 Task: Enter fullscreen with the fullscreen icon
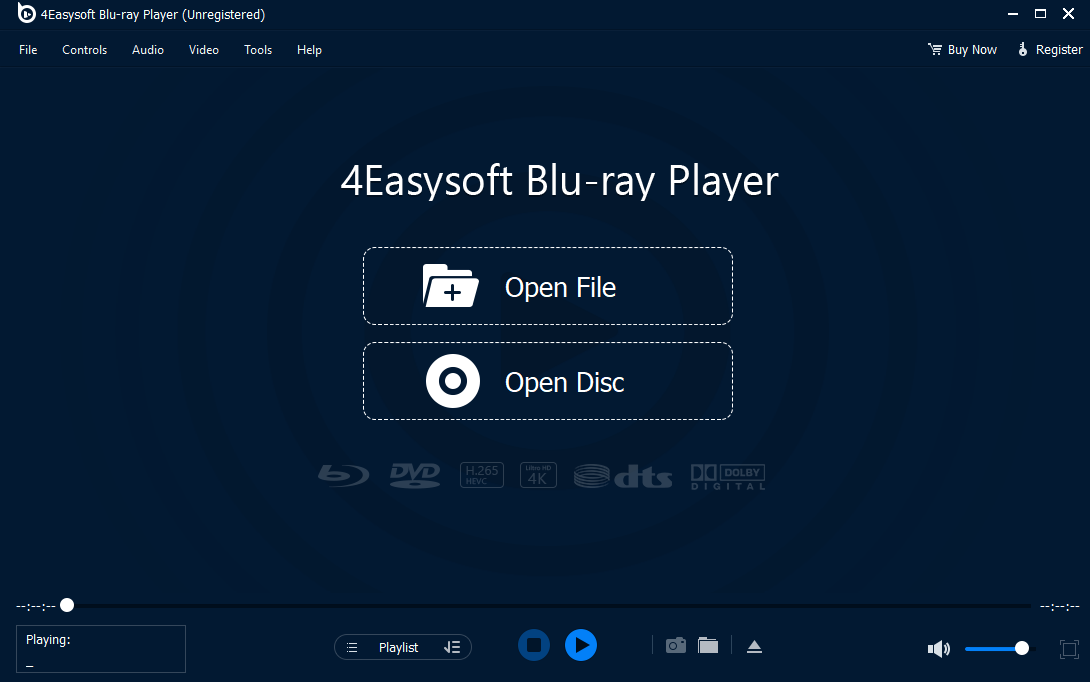click(x=1069, y=649)
